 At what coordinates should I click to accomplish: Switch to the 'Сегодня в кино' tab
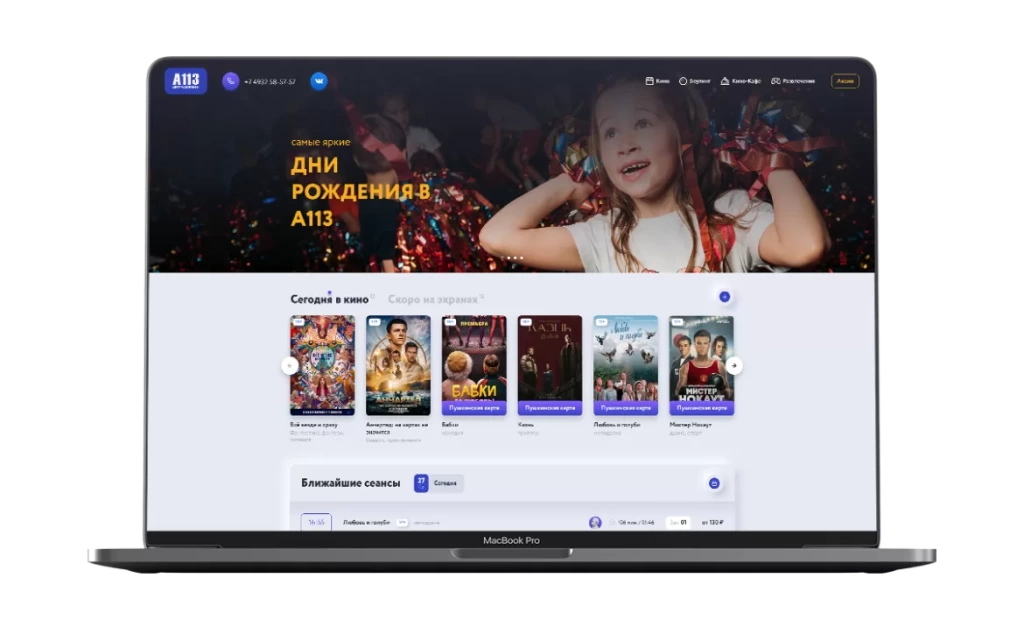pyautogui.click(x=329, y=299)
